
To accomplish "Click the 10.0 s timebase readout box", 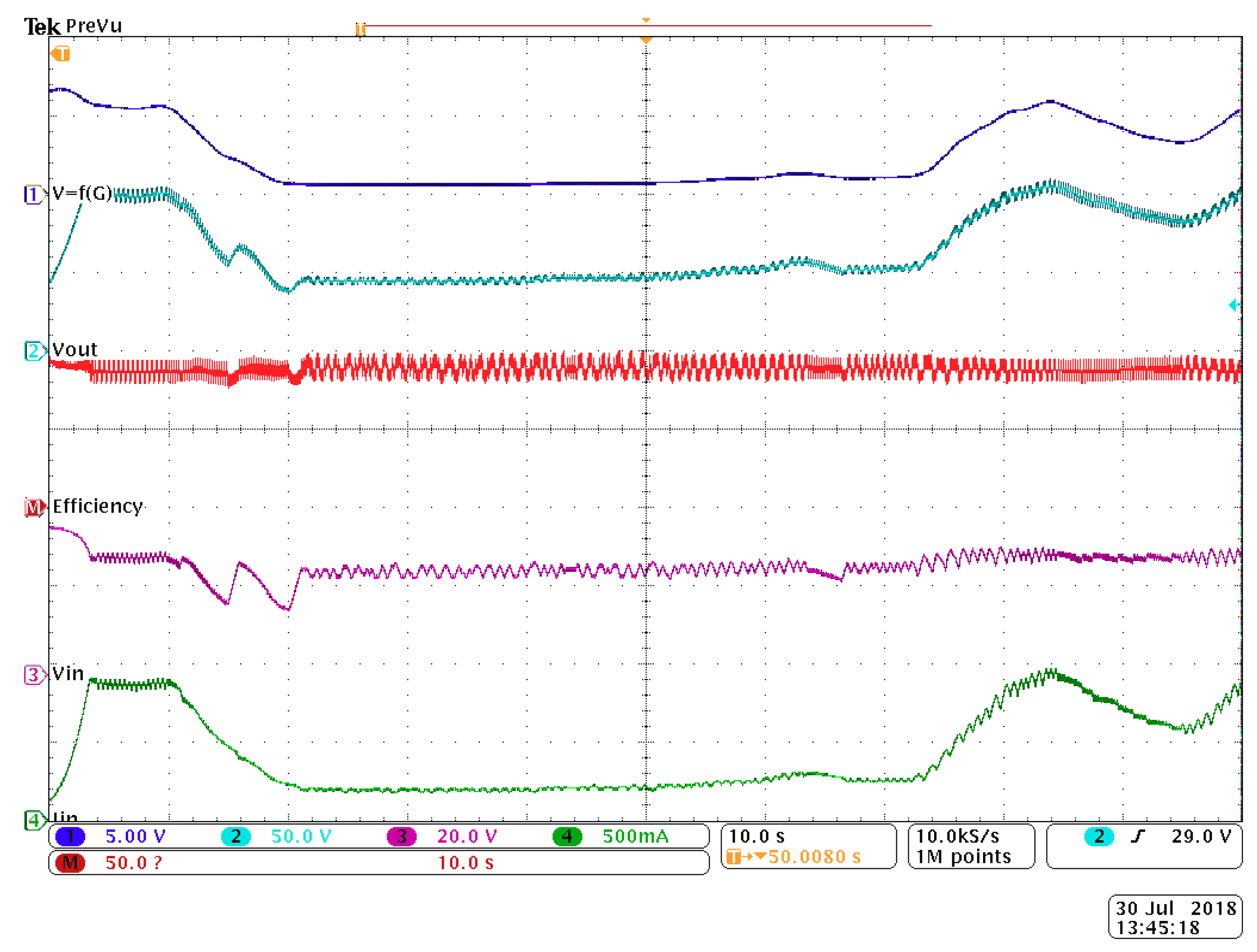I will (x=756, y=836).
